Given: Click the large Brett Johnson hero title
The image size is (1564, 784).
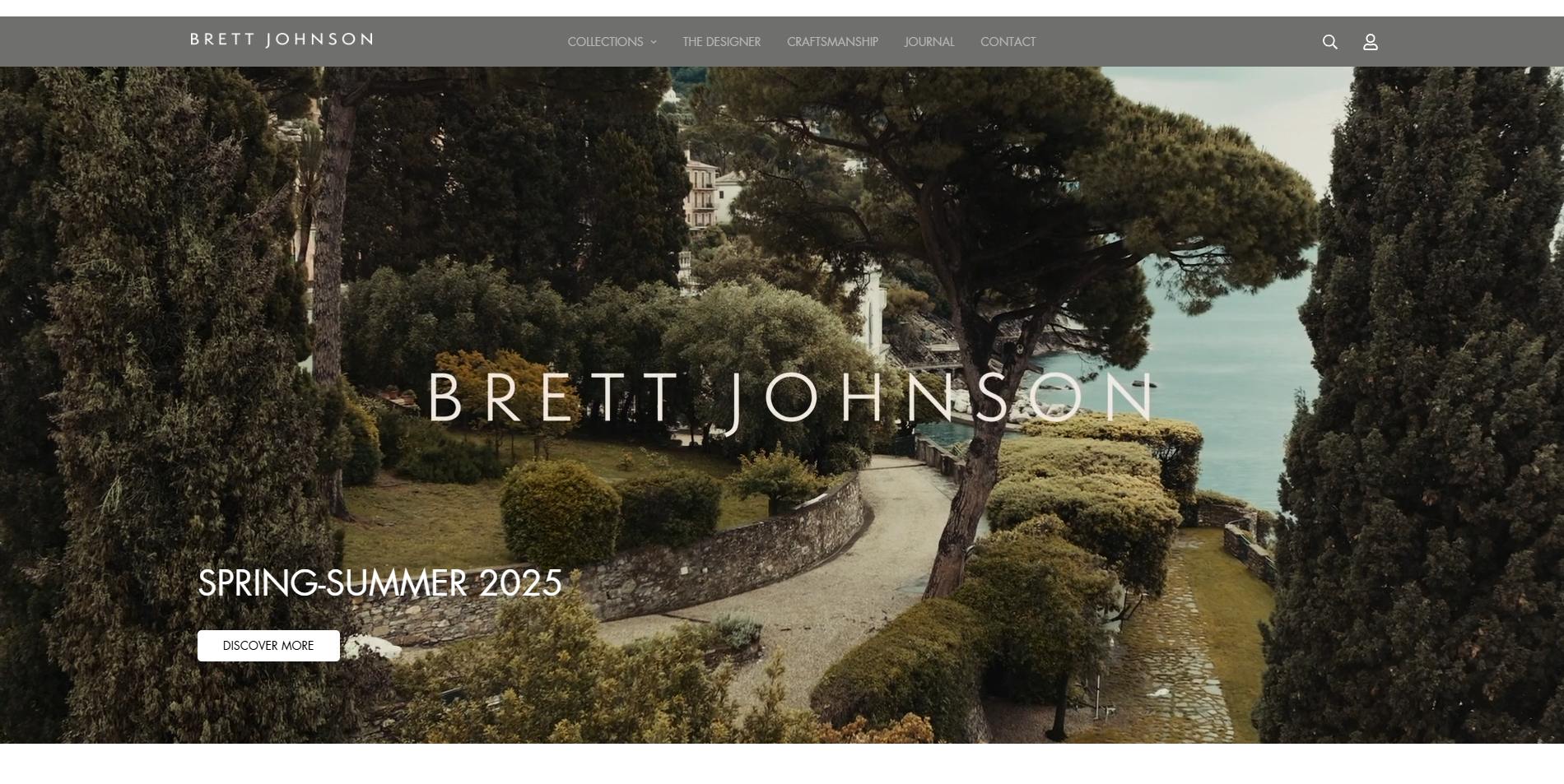Looking at the screenshot, I should (x=790, y=398).
